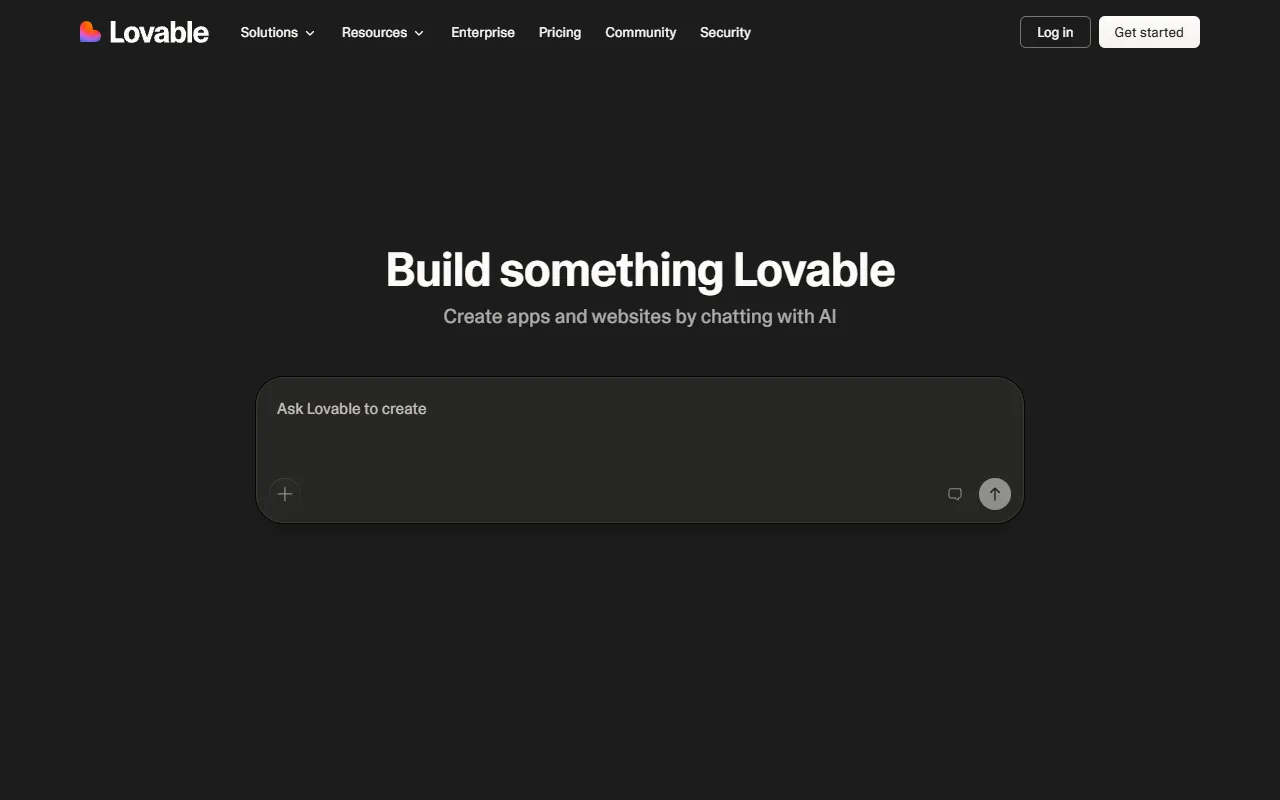Toggle the chat mode speech bubble icon
The height and width of the screenshot is (800, 1280).
coord(955,494)
